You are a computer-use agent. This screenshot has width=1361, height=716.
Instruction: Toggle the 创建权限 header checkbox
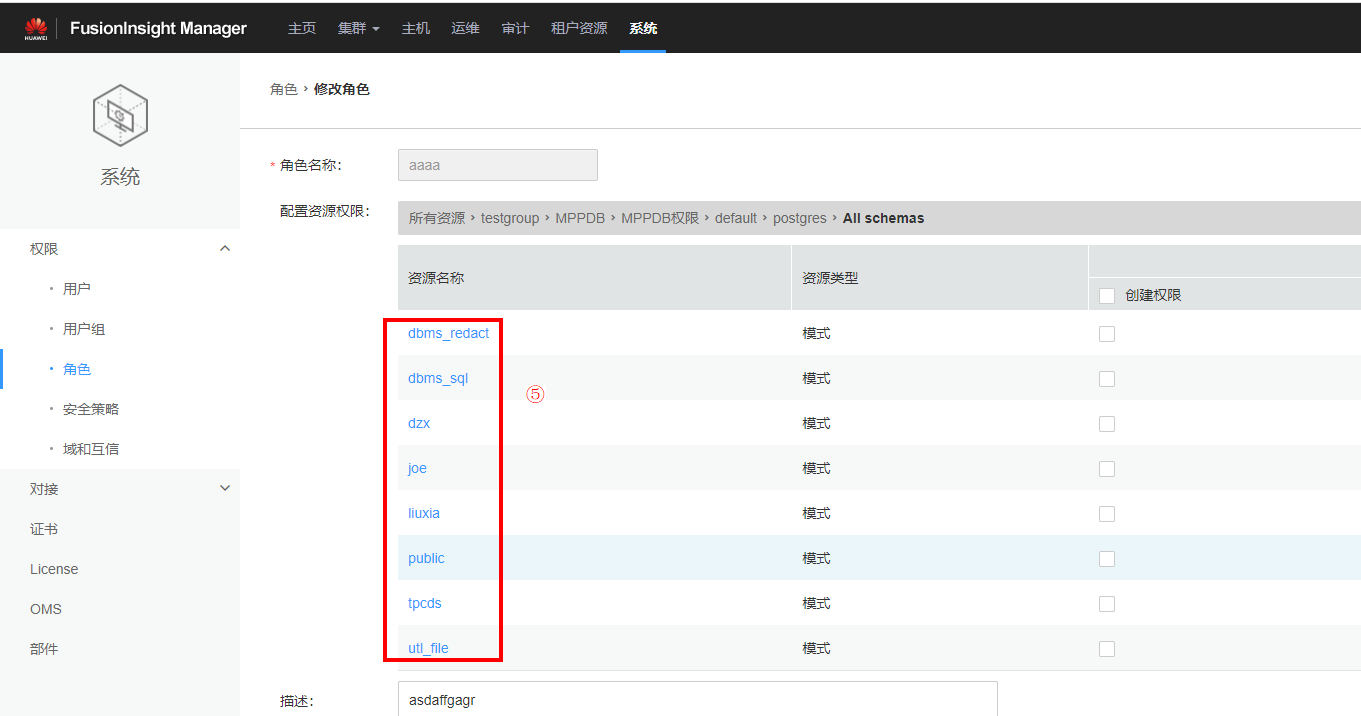click(1107, 296)
